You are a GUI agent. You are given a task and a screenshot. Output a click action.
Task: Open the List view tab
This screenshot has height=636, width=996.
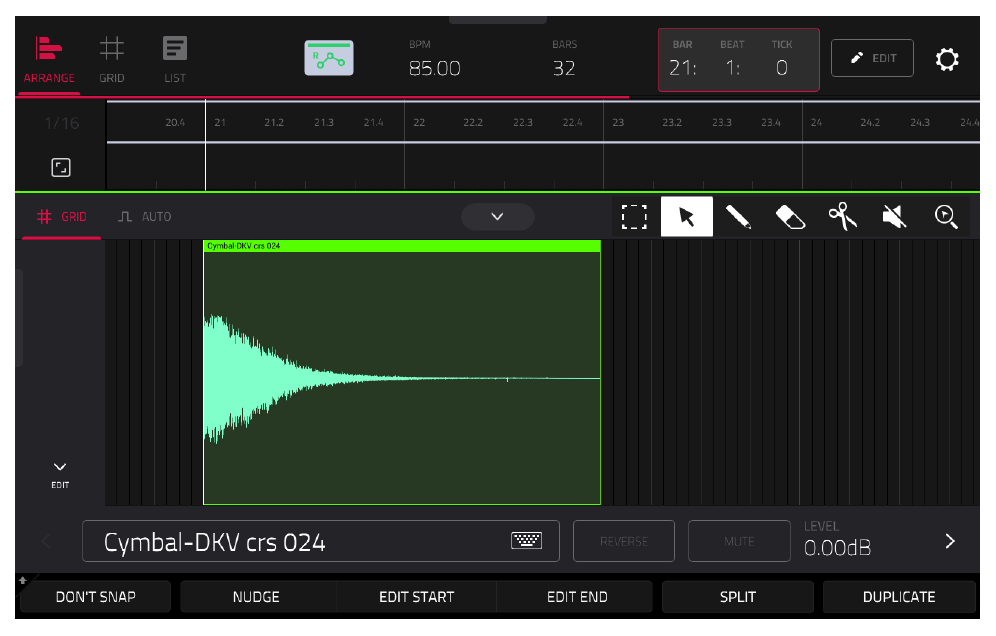pyautogui.click(x=175, y=60)
